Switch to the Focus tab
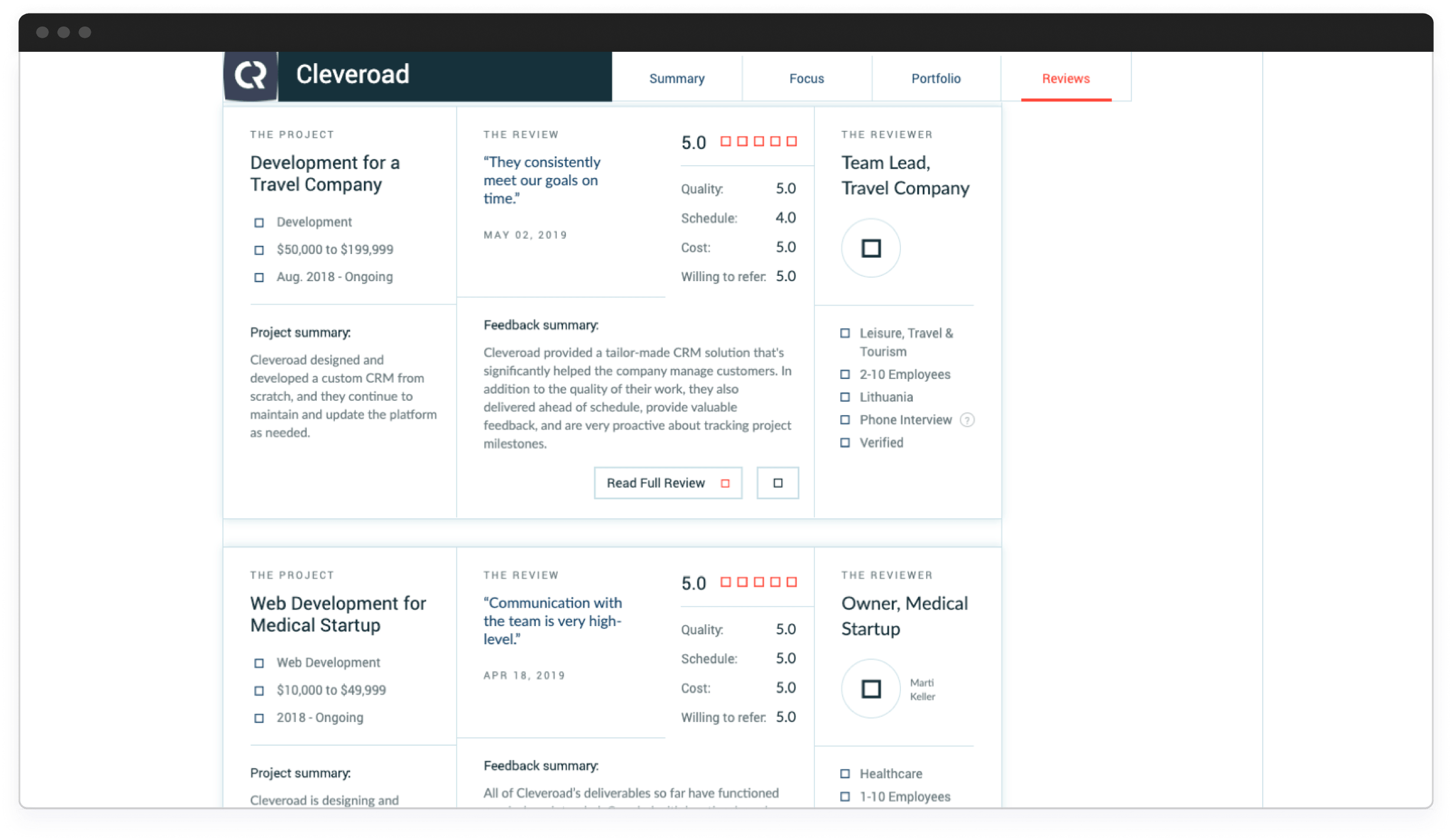The width and height of the screenshot is (1451, 840). coord(807,78)
